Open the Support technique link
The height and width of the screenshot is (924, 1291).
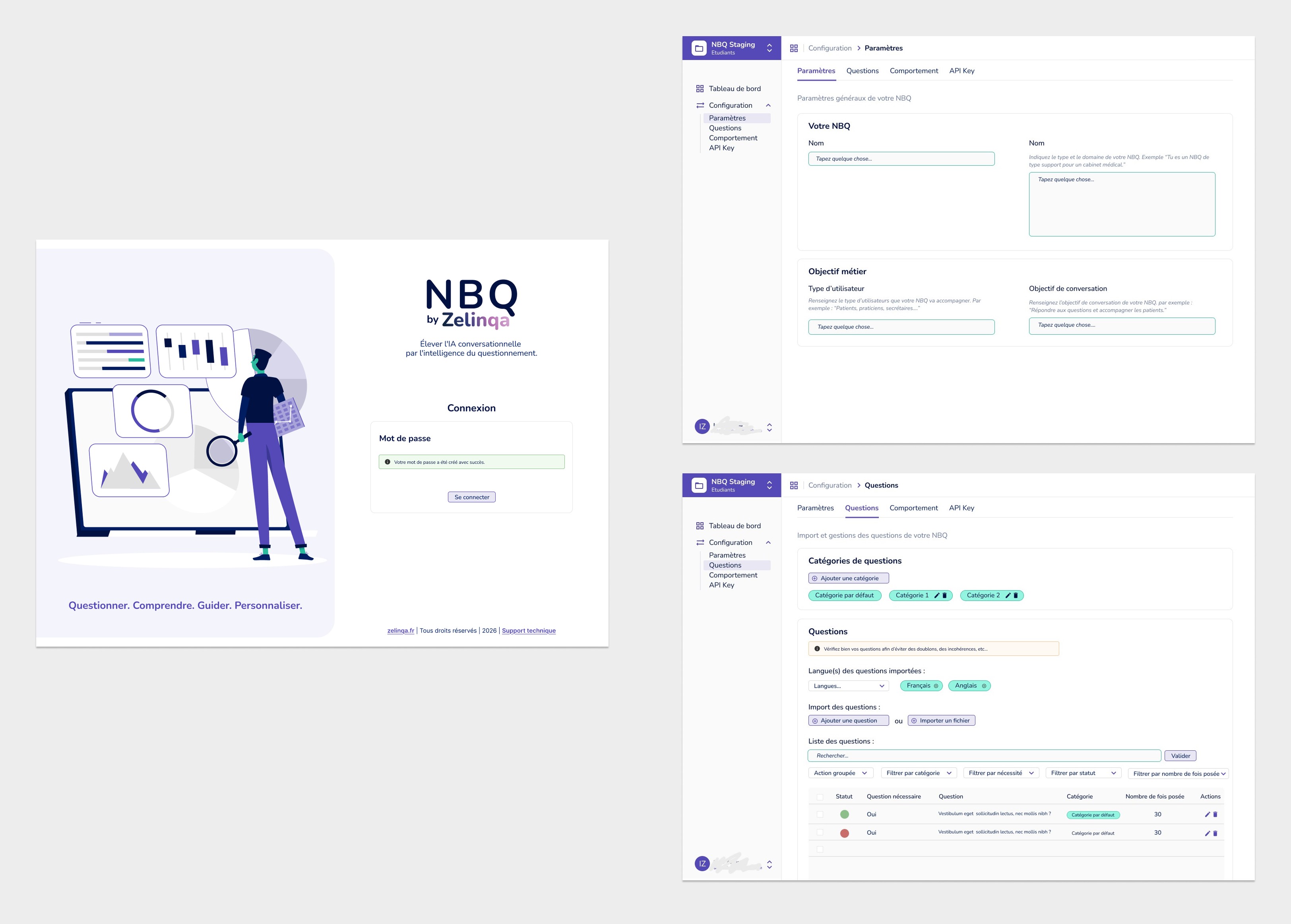(529, 630)
